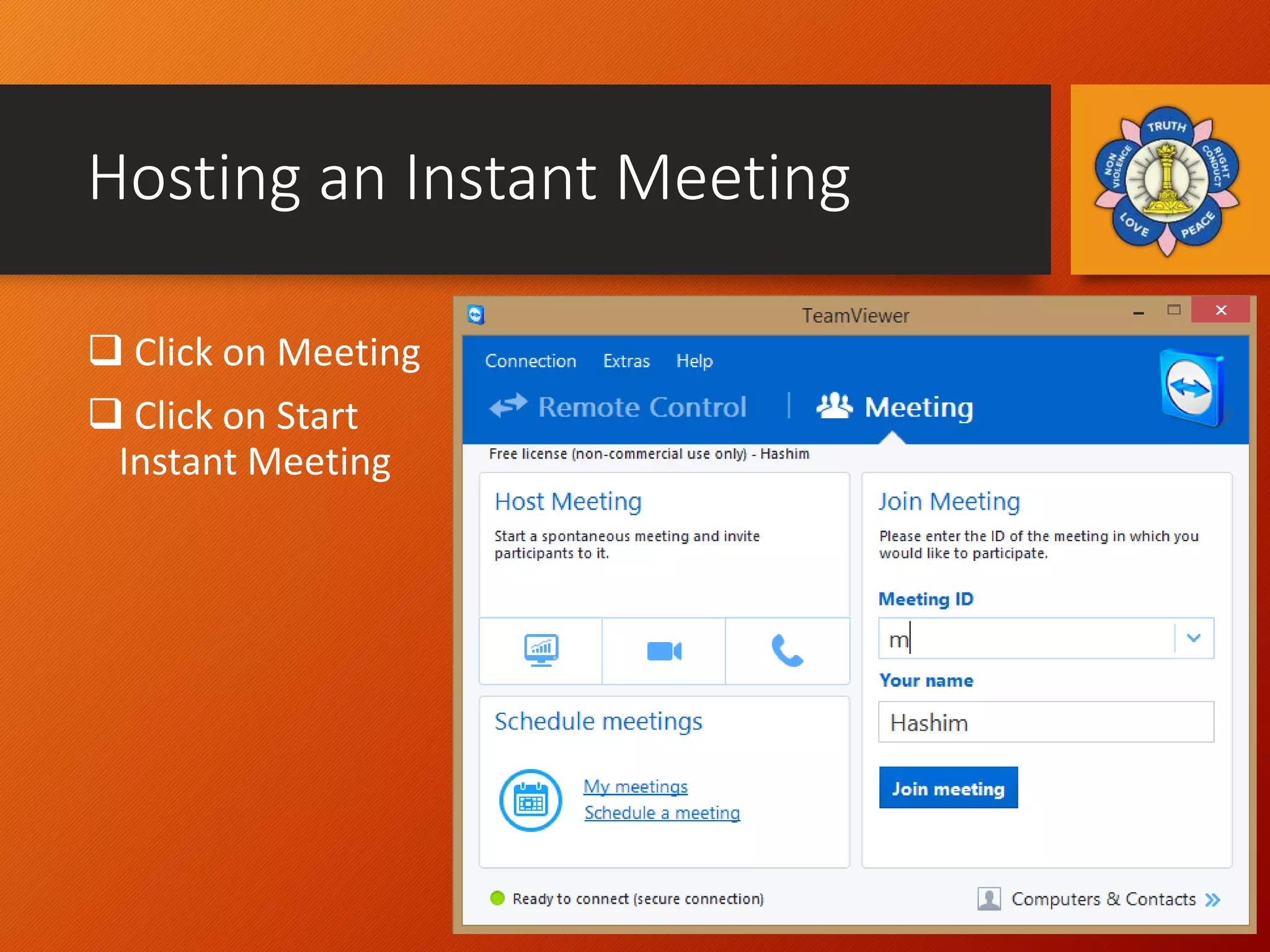Expand Computers & Contacts with double chevron

[x=1213, y=900]
